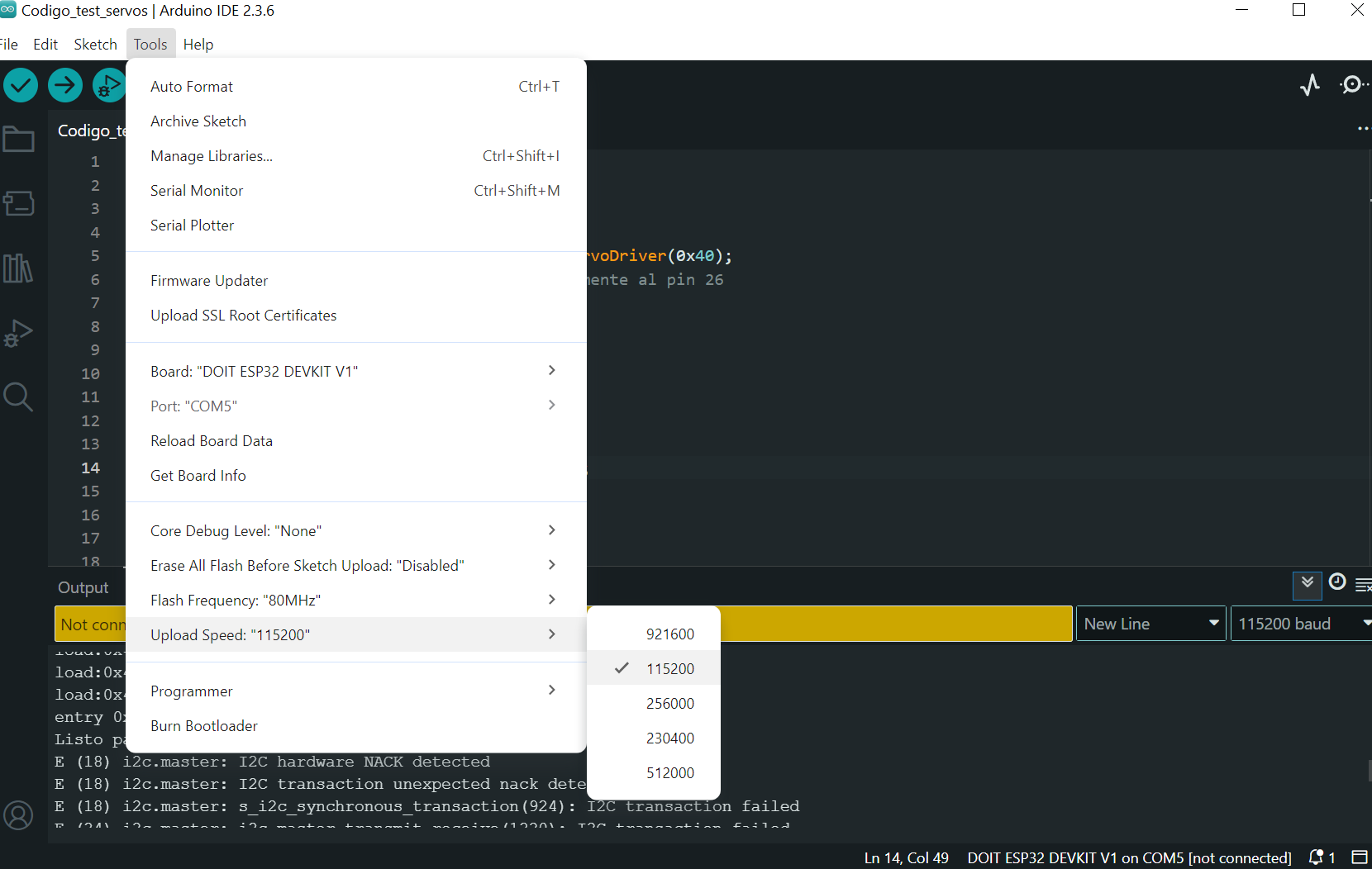The height and width of the screenshot is (869, 1372).
Task: Toggle autoscroll in serial monitor
Action: coord(1308,585)
